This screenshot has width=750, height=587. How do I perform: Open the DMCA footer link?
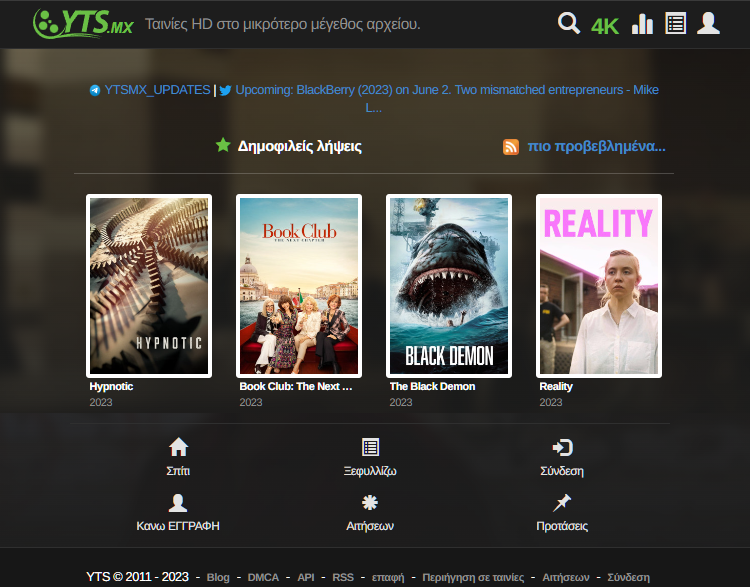263,577
